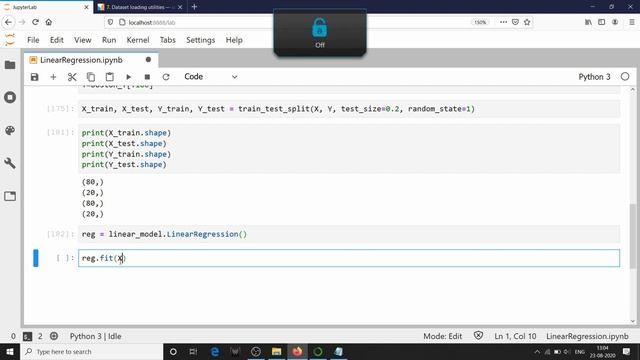This screenshot has height=360, width=640.
Task: Copy the selected cells using the toolbar icon
Action: tap(91, 77)
